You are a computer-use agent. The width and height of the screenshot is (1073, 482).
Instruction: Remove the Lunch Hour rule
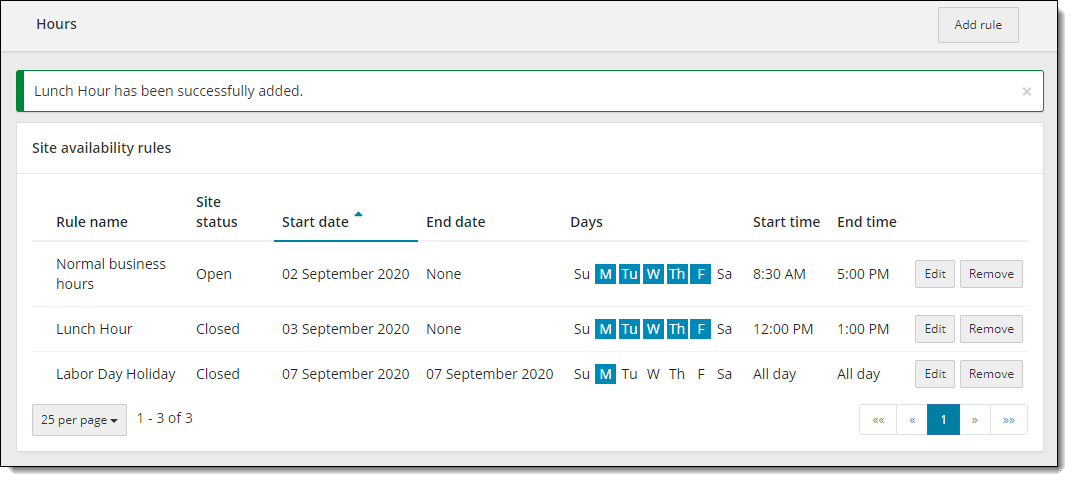pyautogui.click(x=991, y=329)
